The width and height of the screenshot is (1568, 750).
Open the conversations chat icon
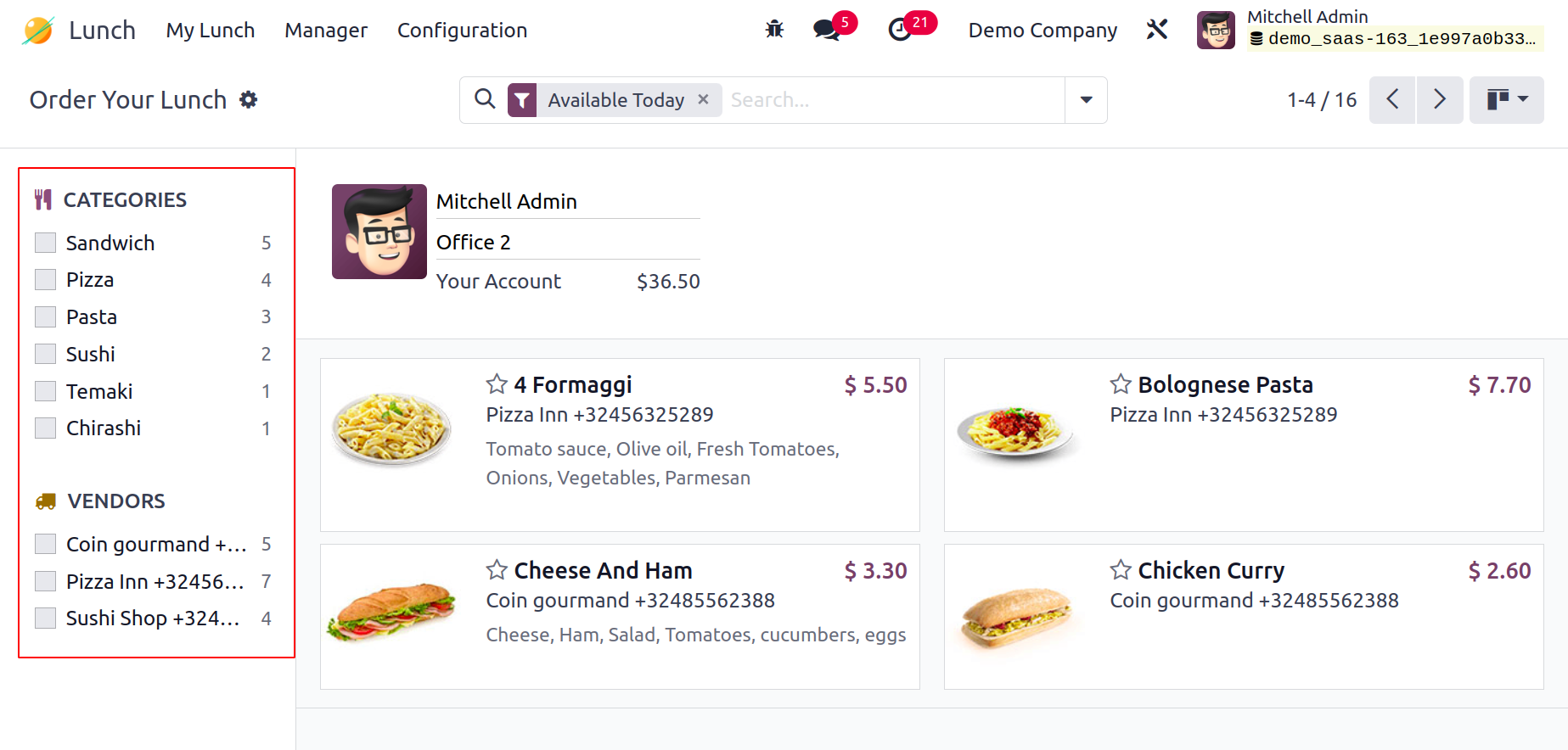point(826,30)
